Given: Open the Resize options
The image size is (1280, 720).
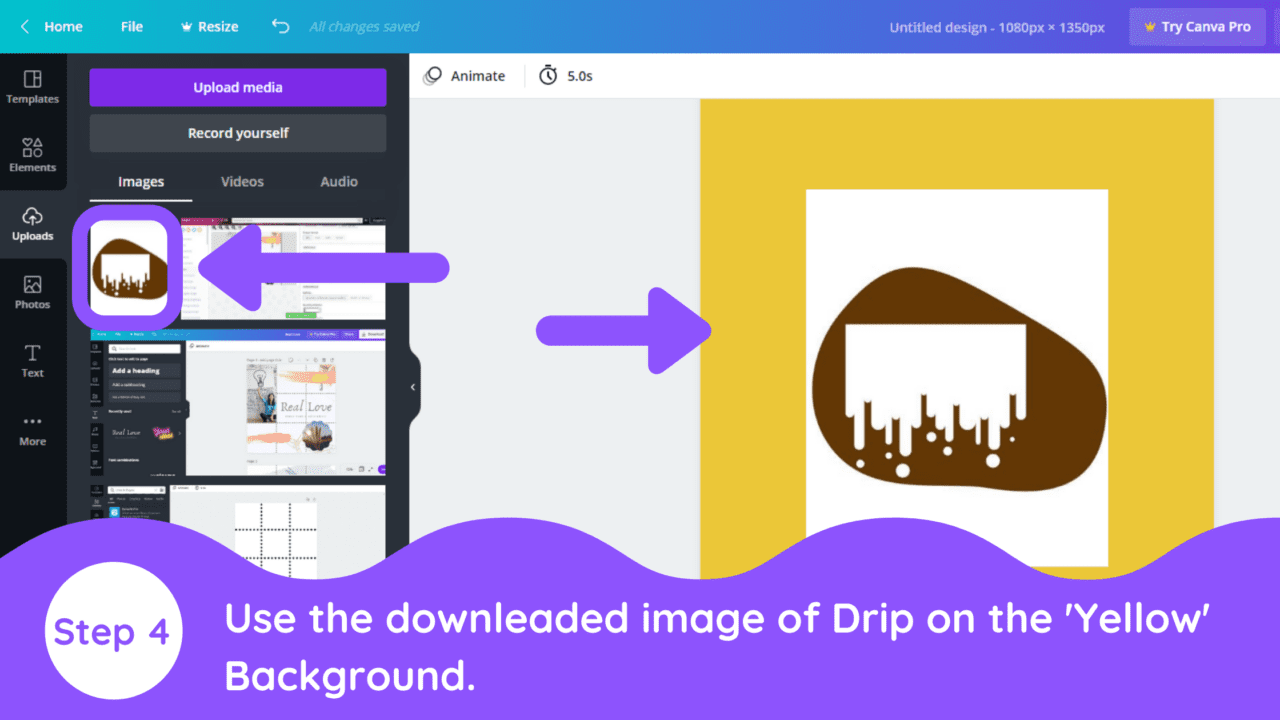Looking at the screenshot, I should coord(209,27).
